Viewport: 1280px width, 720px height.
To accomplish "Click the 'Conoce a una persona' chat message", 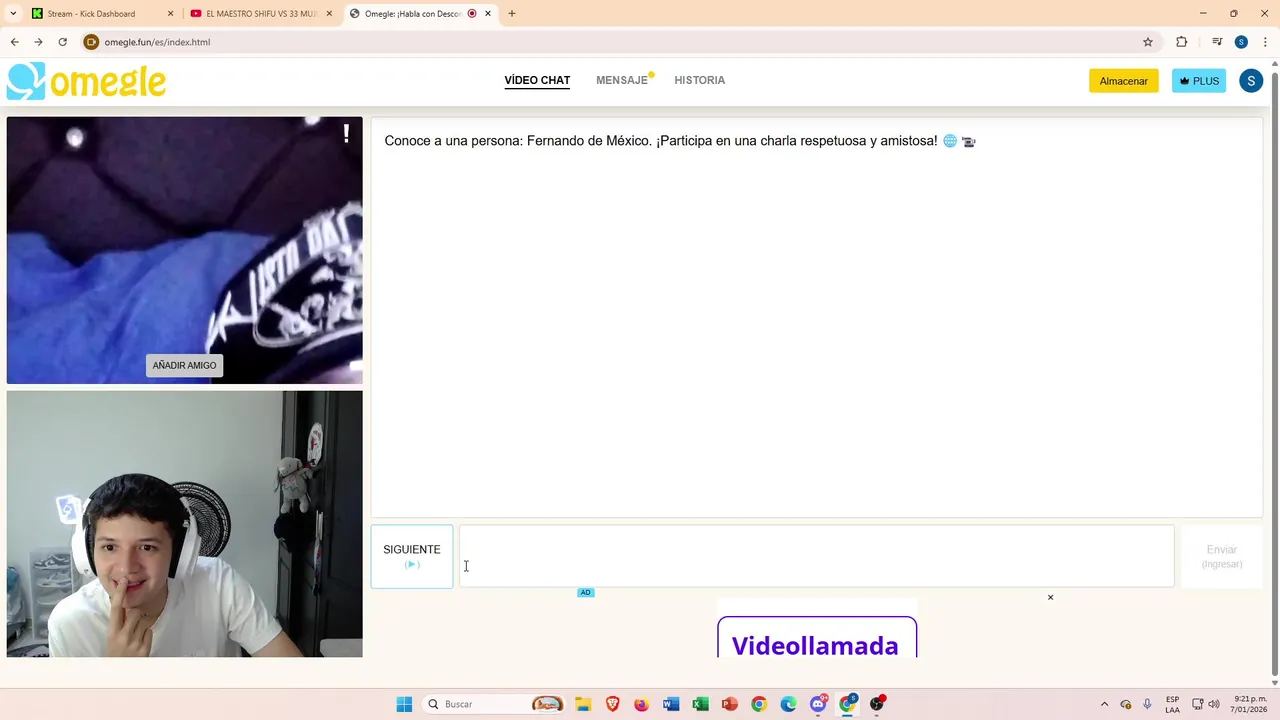I will coord(680,141).
